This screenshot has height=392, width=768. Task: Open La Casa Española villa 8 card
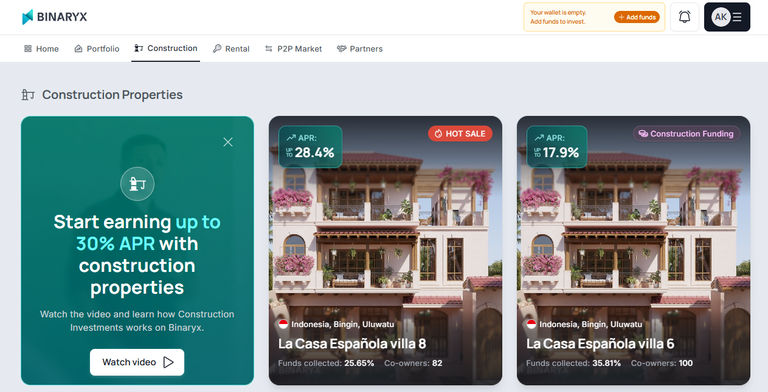coord(385,250)
